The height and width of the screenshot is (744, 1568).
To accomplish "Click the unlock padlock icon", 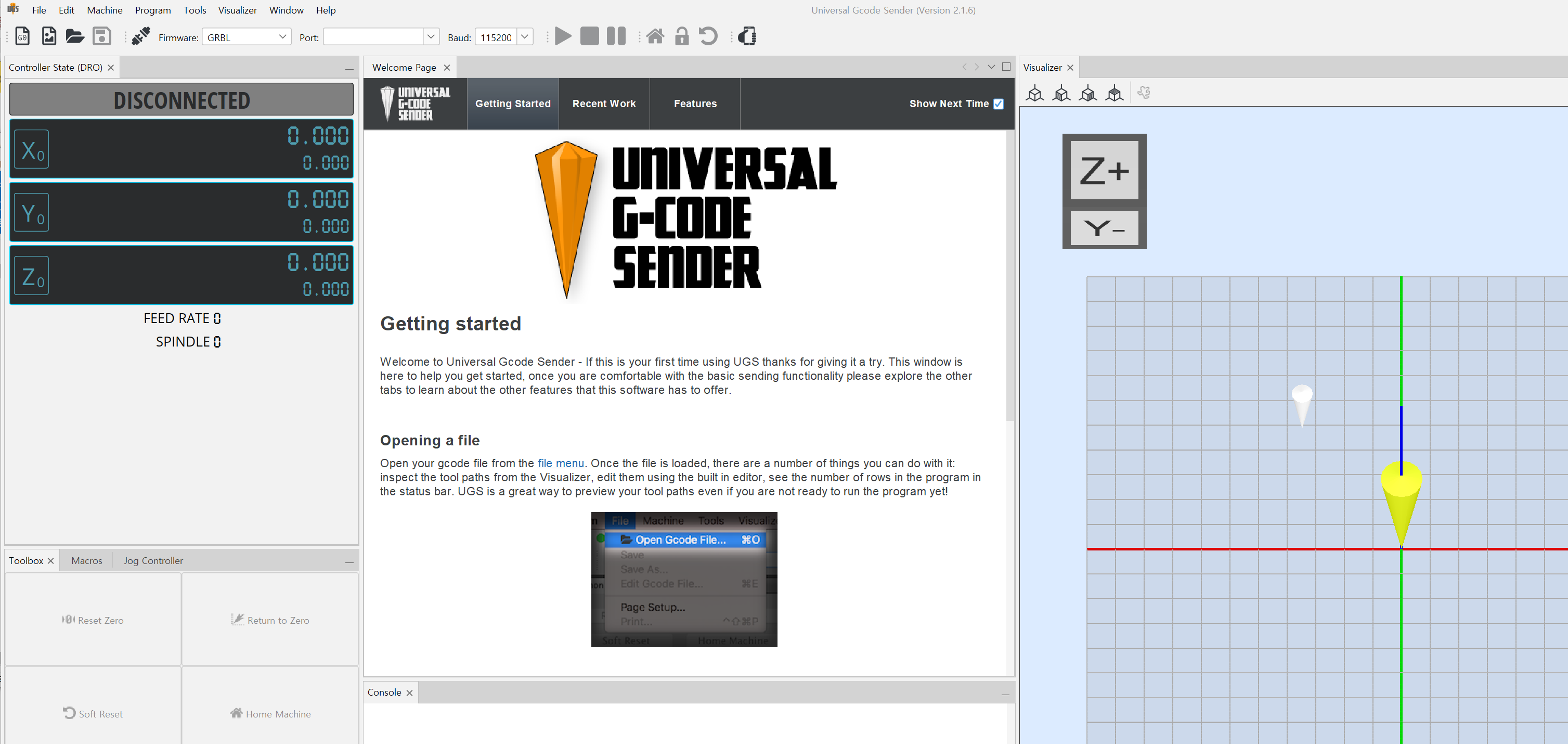I will (x=681, y=36).
